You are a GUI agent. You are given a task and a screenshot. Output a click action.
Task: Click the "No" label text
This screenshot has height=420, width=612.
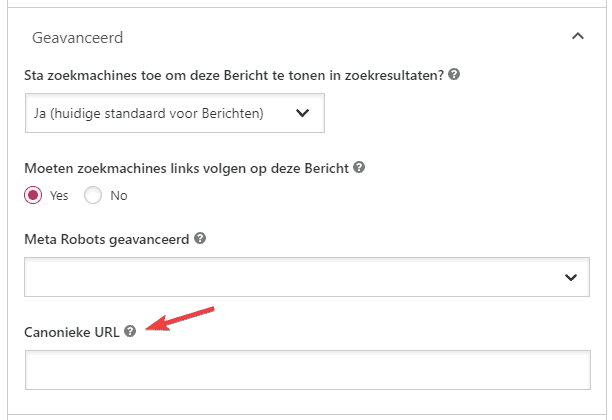[119, 196]
